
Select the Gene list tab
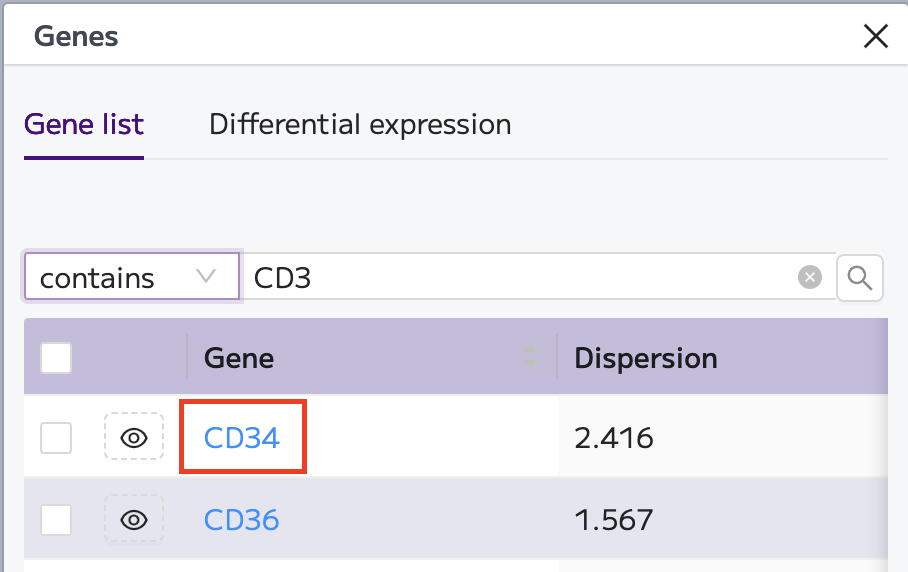[x=84, y=124]
